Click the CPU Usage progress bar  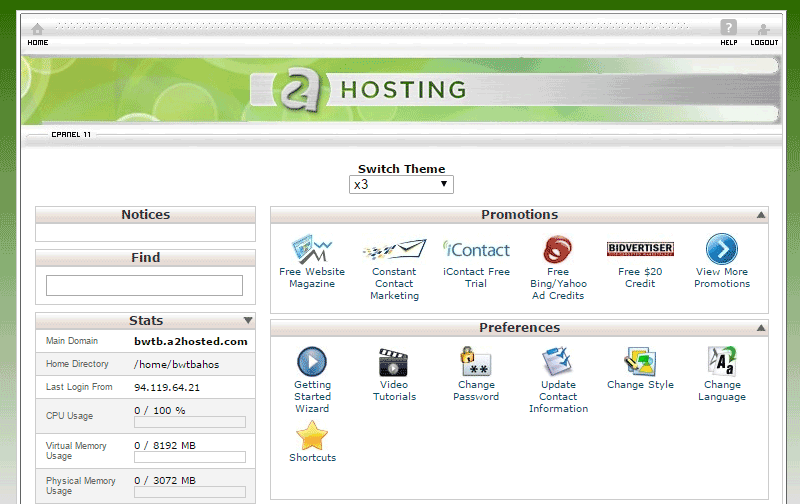pos(190,422)
